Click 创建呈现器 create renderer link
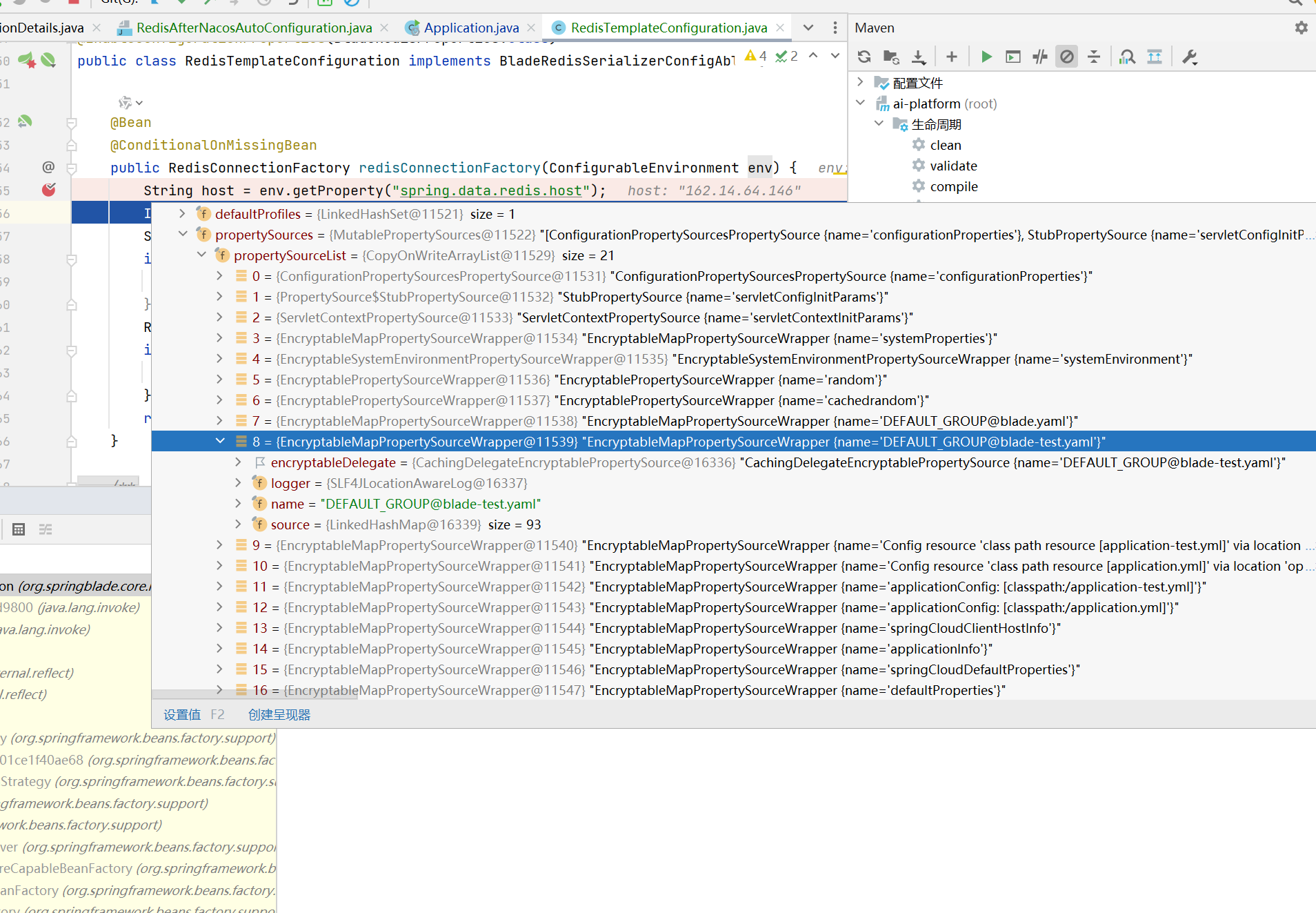The image size is (1316, 913). click(x=279, y=715)
